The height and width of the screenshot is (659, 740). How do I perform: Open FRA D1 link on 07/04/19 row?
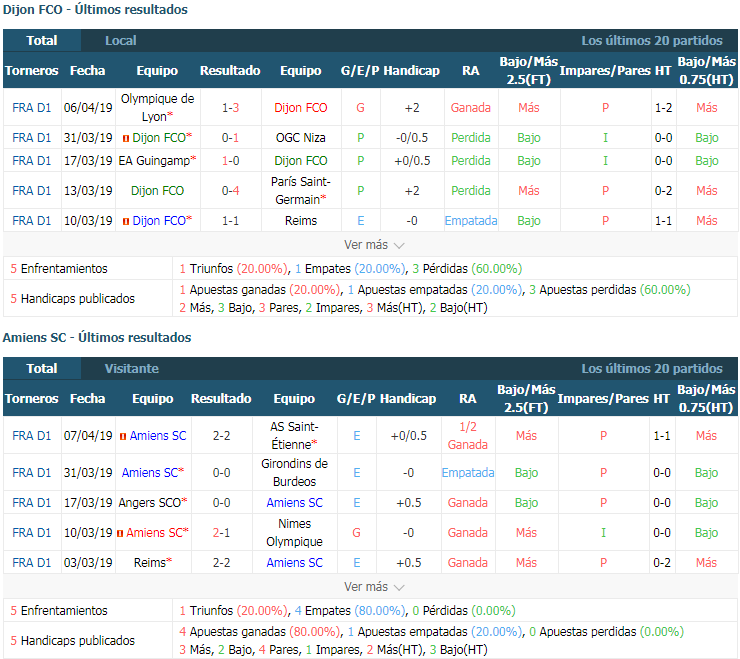pos(32,436)
